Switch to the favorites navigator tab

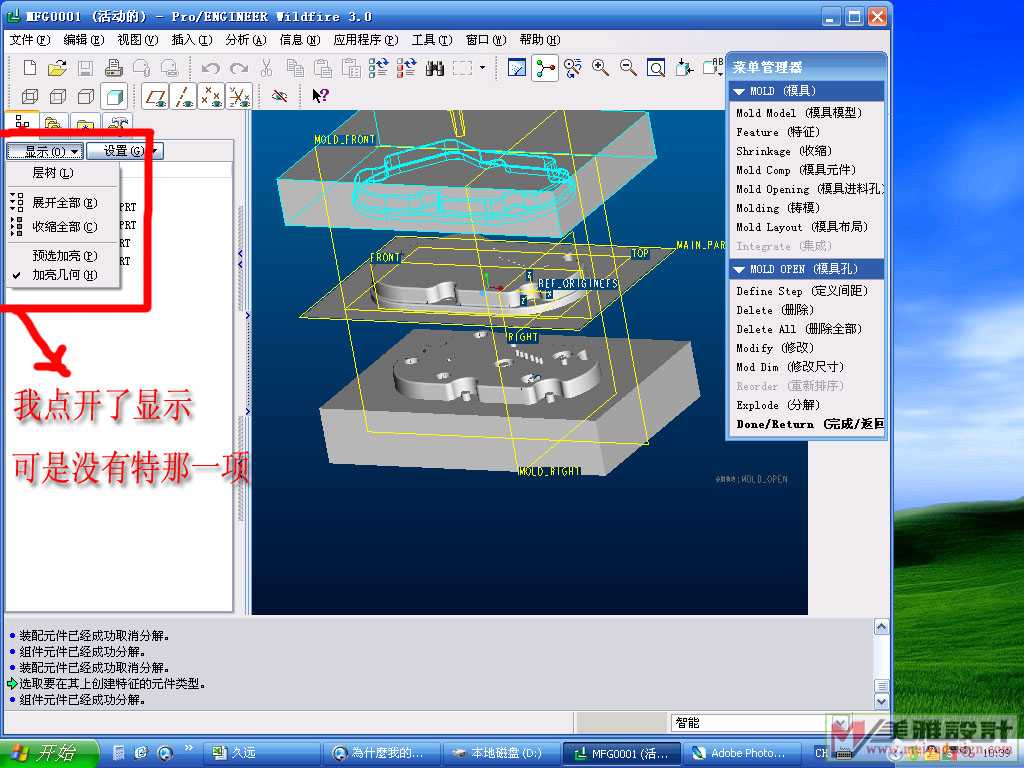(85, 123)
